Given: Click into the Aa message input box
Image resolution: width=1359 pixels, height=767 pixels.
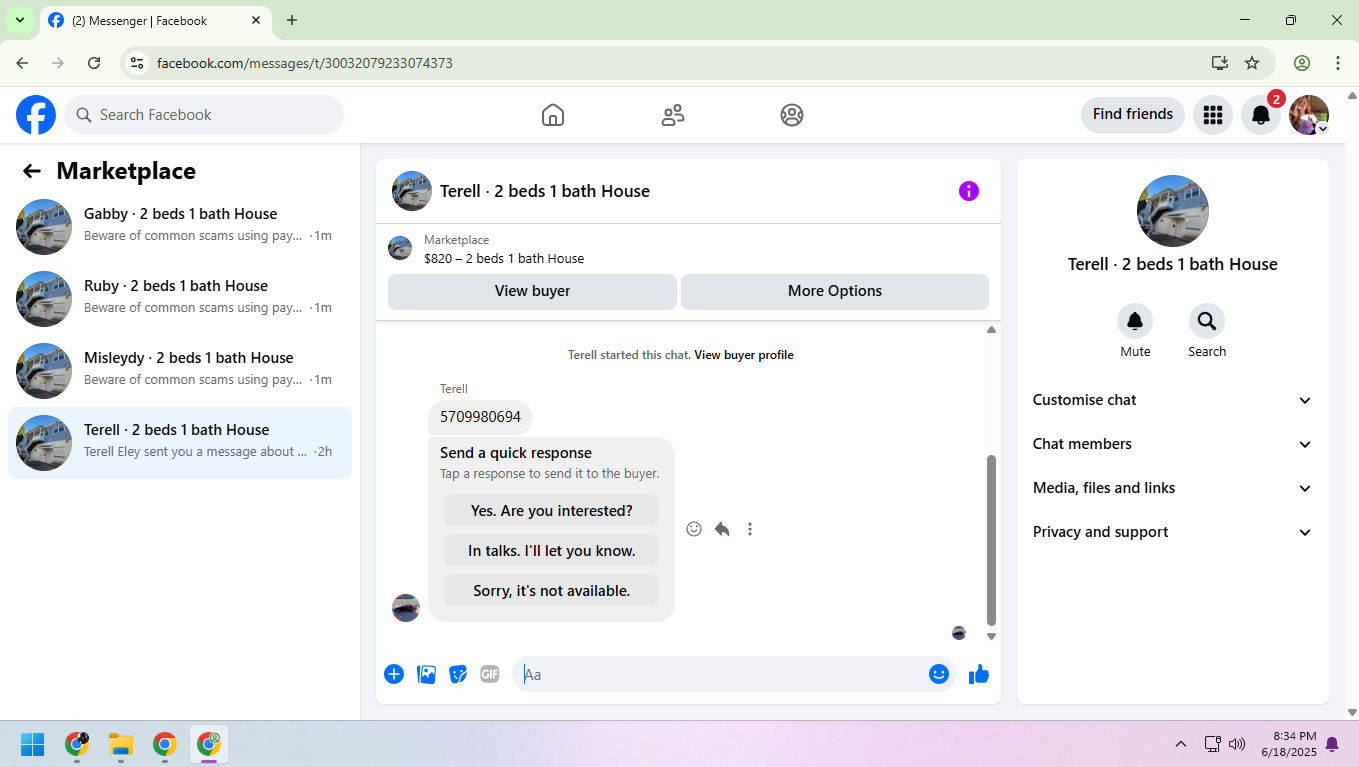Looking at the screenshot, I should point(720,674).
